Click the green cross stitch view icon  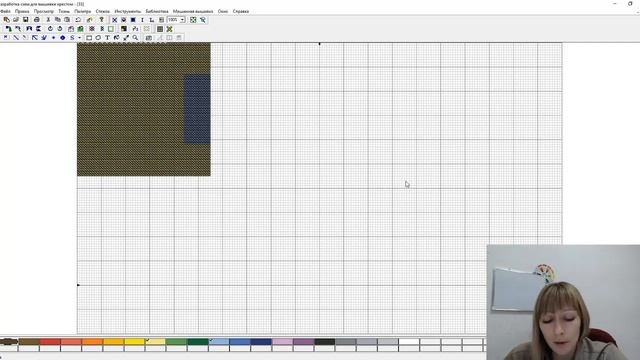(x=169, y=29)
